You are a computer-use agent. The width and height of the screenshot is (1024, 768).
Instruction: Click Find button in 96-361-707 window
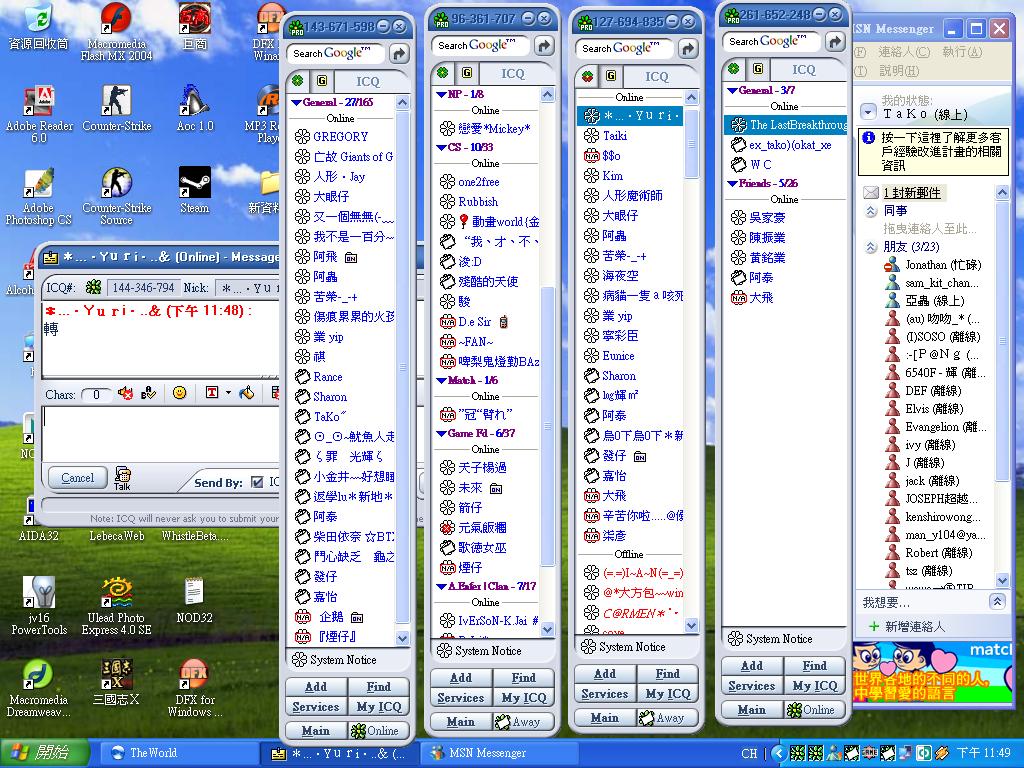(x=524, y=678)
